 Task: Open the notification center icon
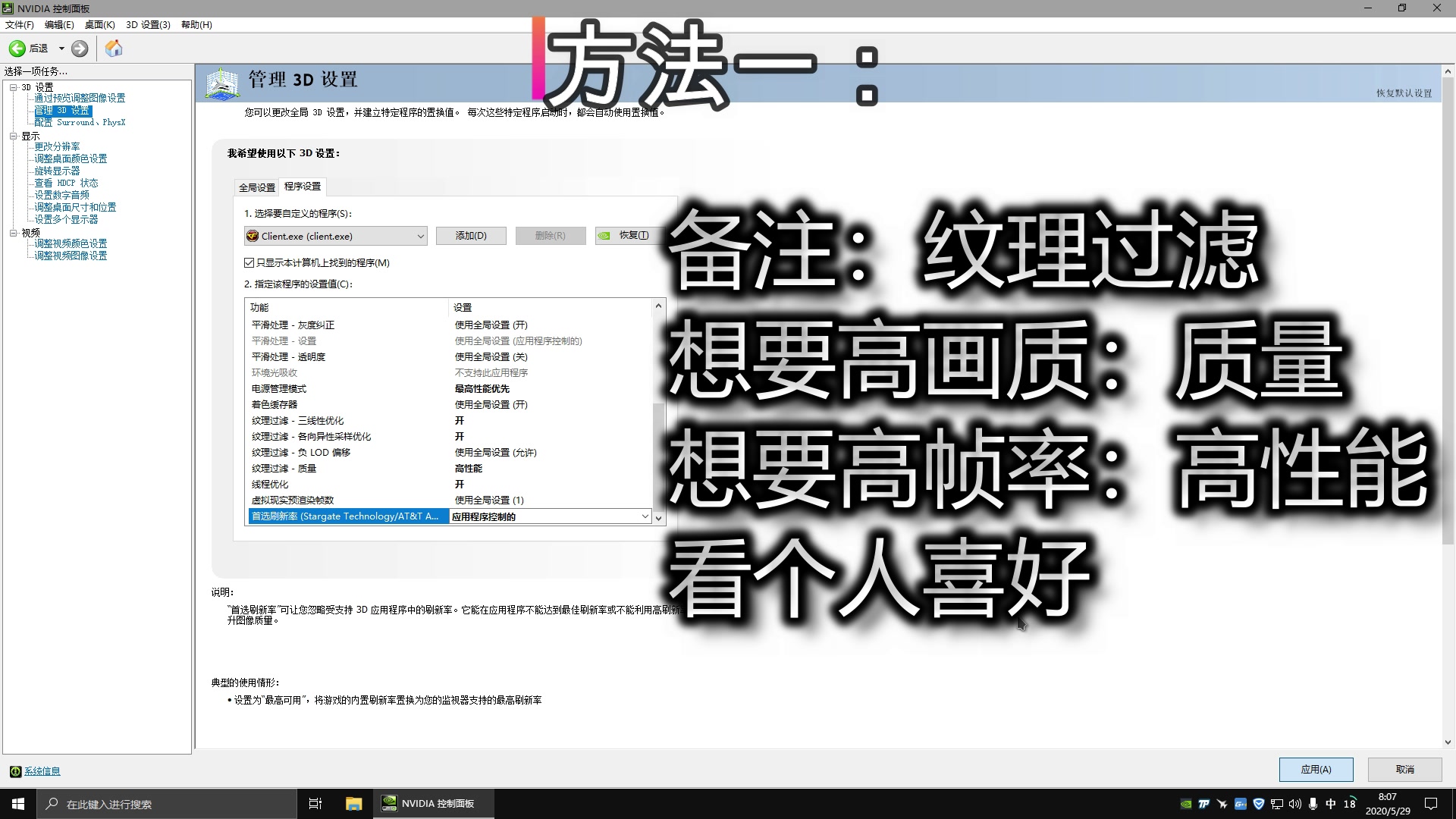click(x=1431, y=804)
